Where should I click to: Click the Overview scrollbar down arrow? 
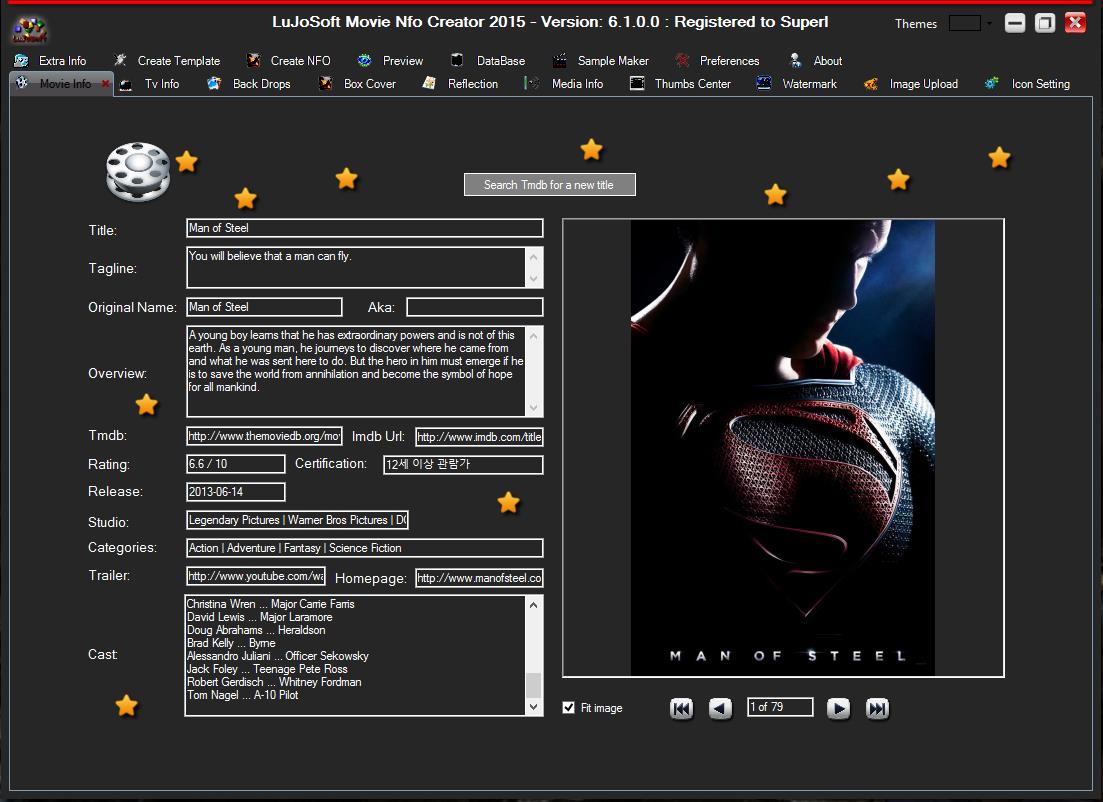tap(534, 407)
